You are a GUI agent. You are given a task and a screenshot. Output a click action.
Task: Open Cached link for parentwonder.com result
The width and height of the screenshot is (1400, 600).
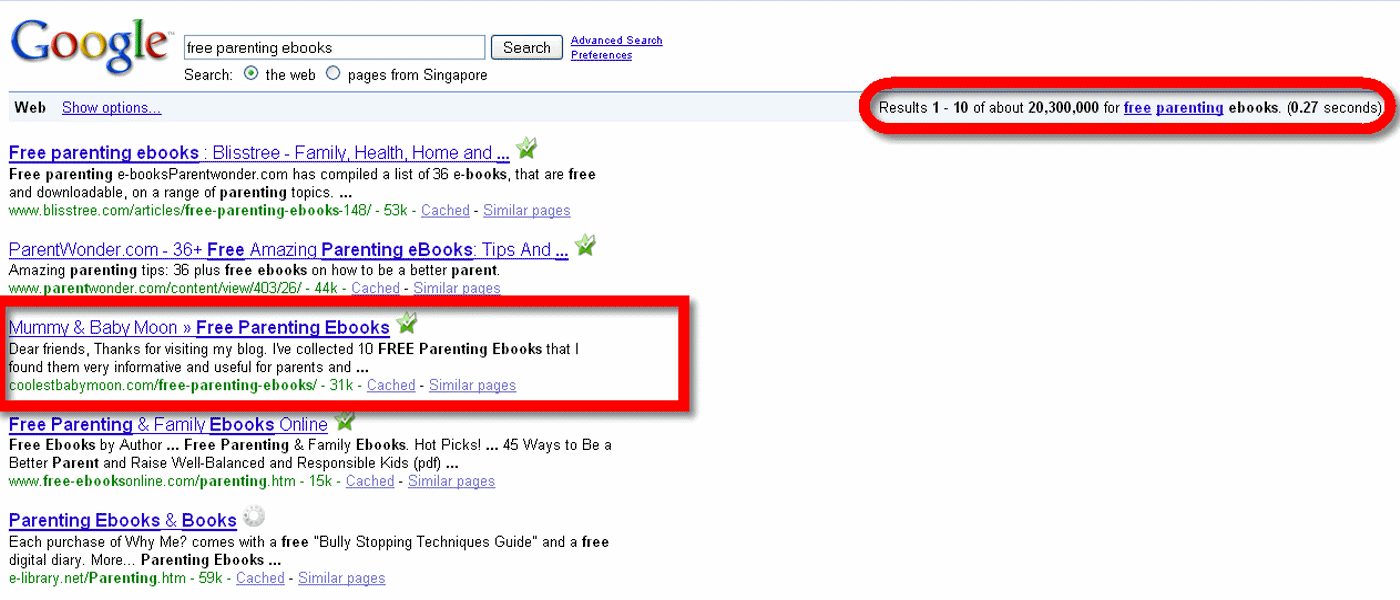376,288
